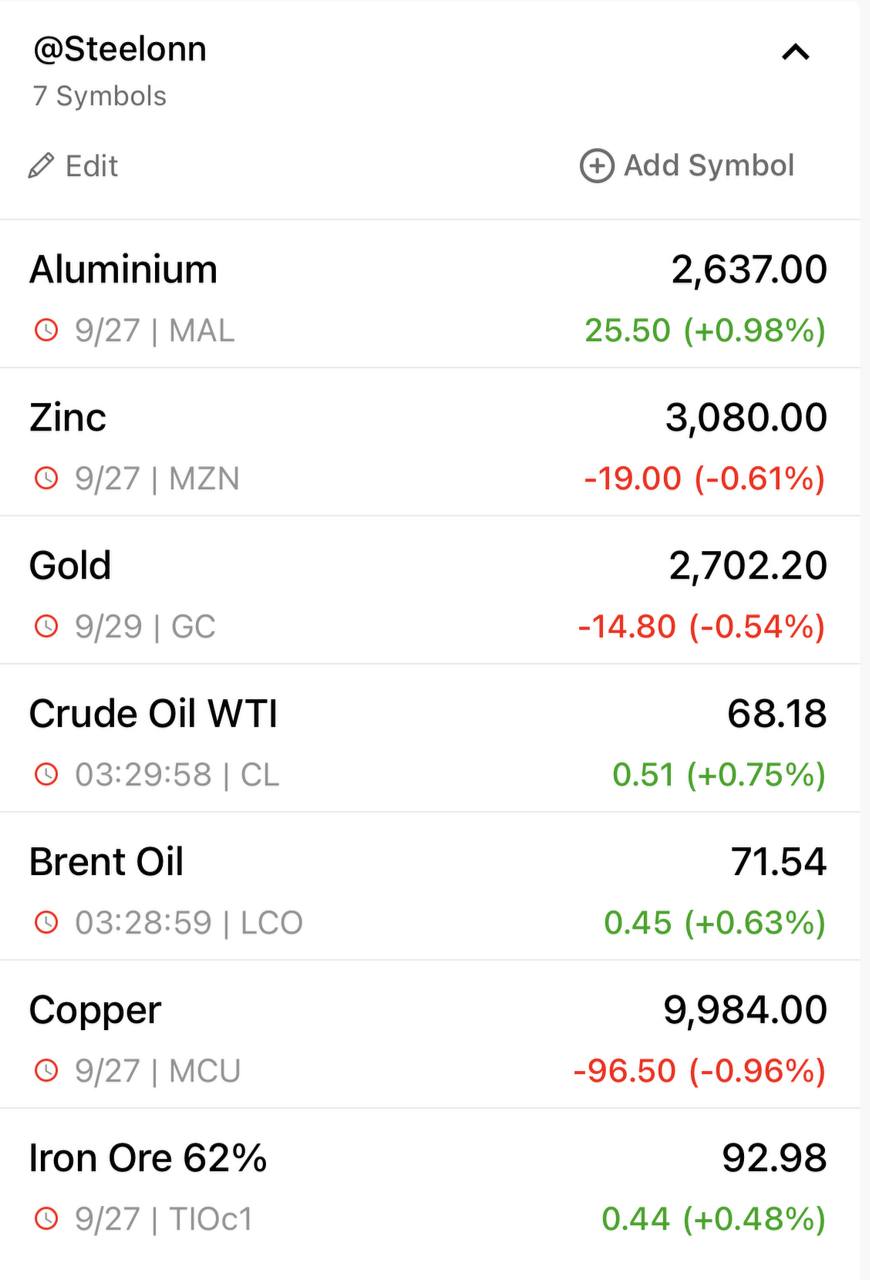Click the clock icon in the Zinc row

pos(46,478)
